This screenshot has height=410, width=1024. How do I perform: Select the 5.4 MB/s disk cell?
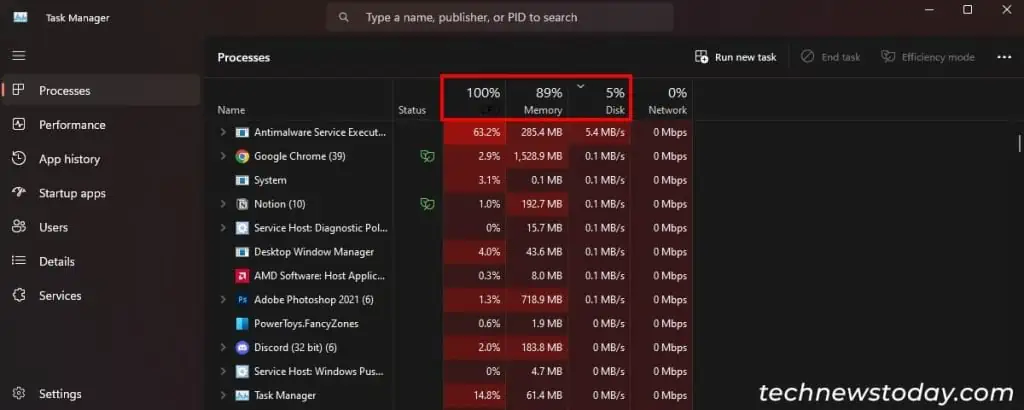pyautogui.click(x=599, y=133)
